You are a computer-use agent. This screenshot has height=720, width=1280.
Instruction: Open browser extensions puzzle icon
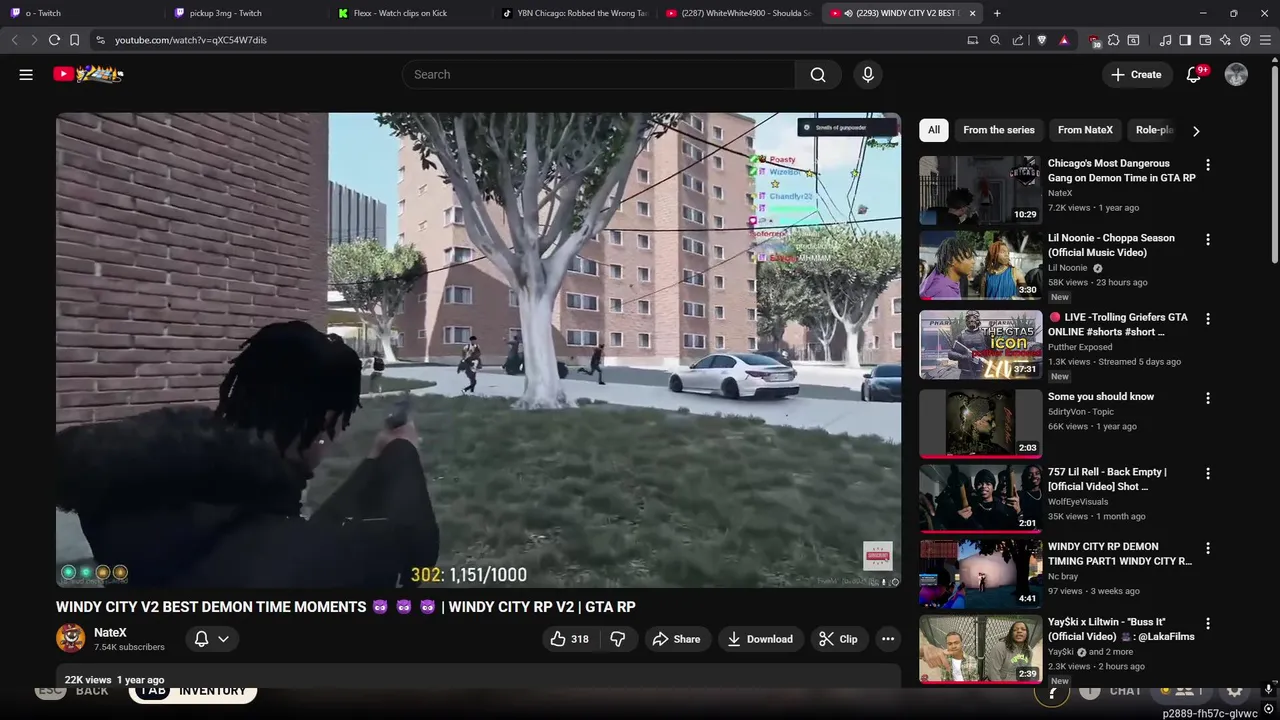(1113, 40)
